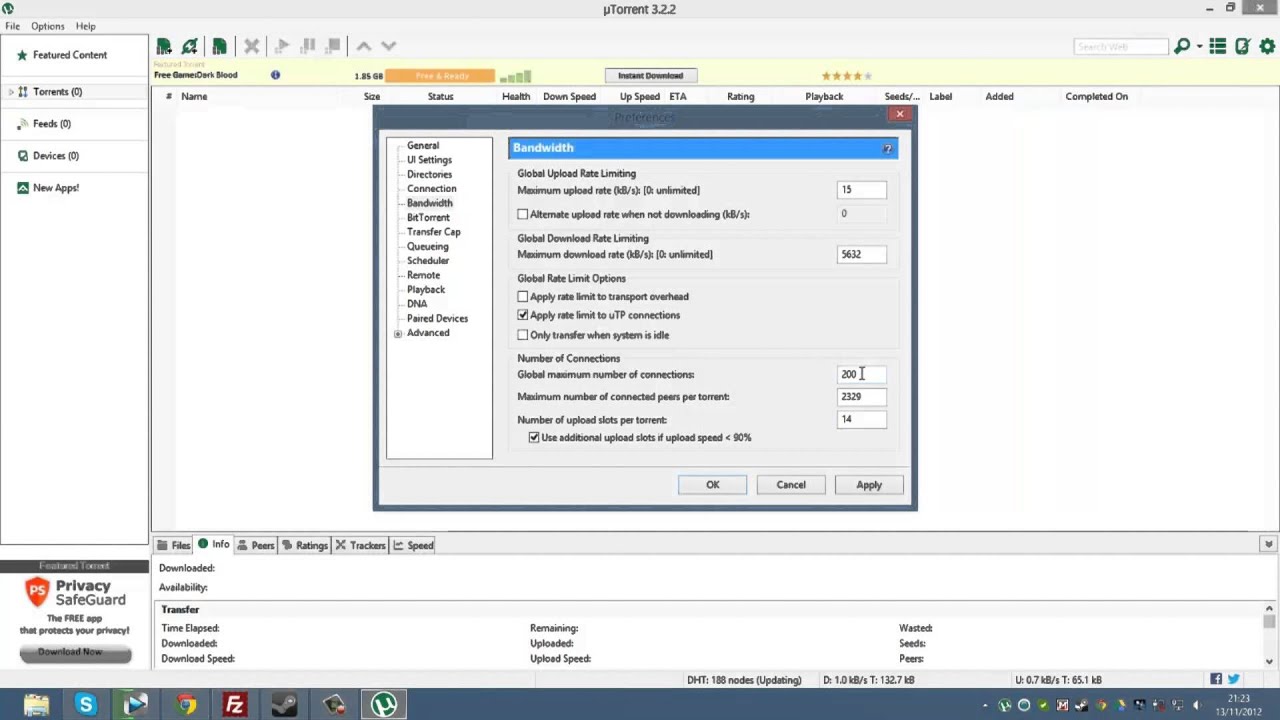Viewport: 1280px width, 720px height.
Task: Click Apply in Preferences dialog
Action: click(x=868, y=485)
